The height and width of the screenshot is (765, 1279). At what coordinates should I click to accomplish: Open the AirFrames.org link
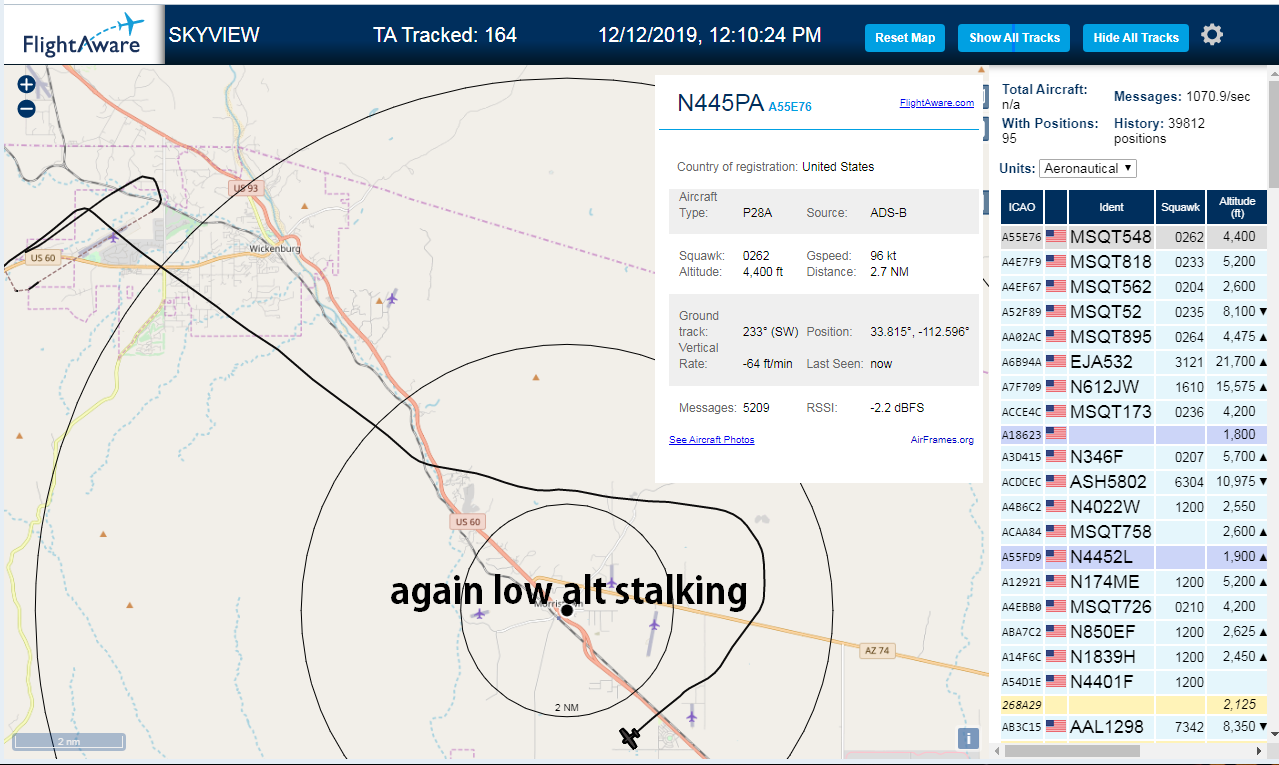(x=942, y=440)
